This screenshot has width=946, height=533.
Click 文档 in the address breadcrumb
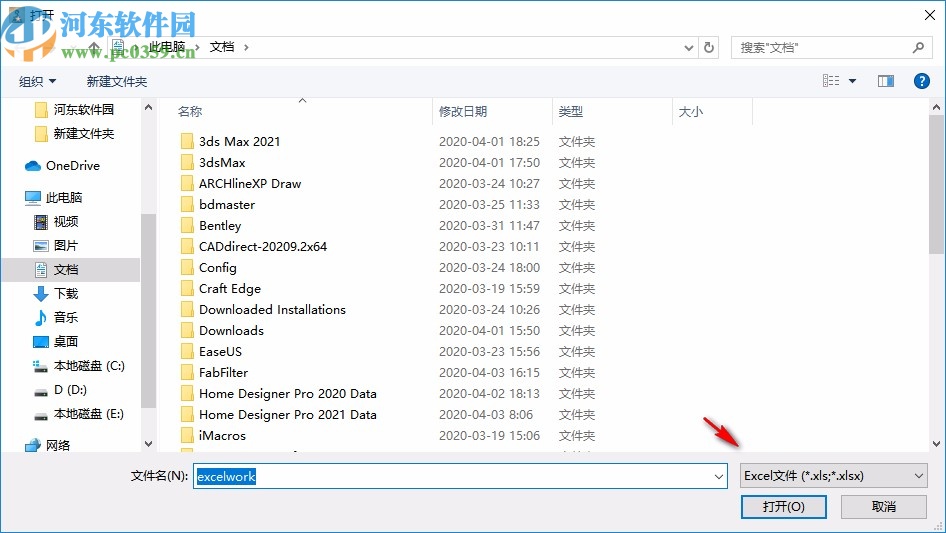pyautogui.click(x=221, y=47)
